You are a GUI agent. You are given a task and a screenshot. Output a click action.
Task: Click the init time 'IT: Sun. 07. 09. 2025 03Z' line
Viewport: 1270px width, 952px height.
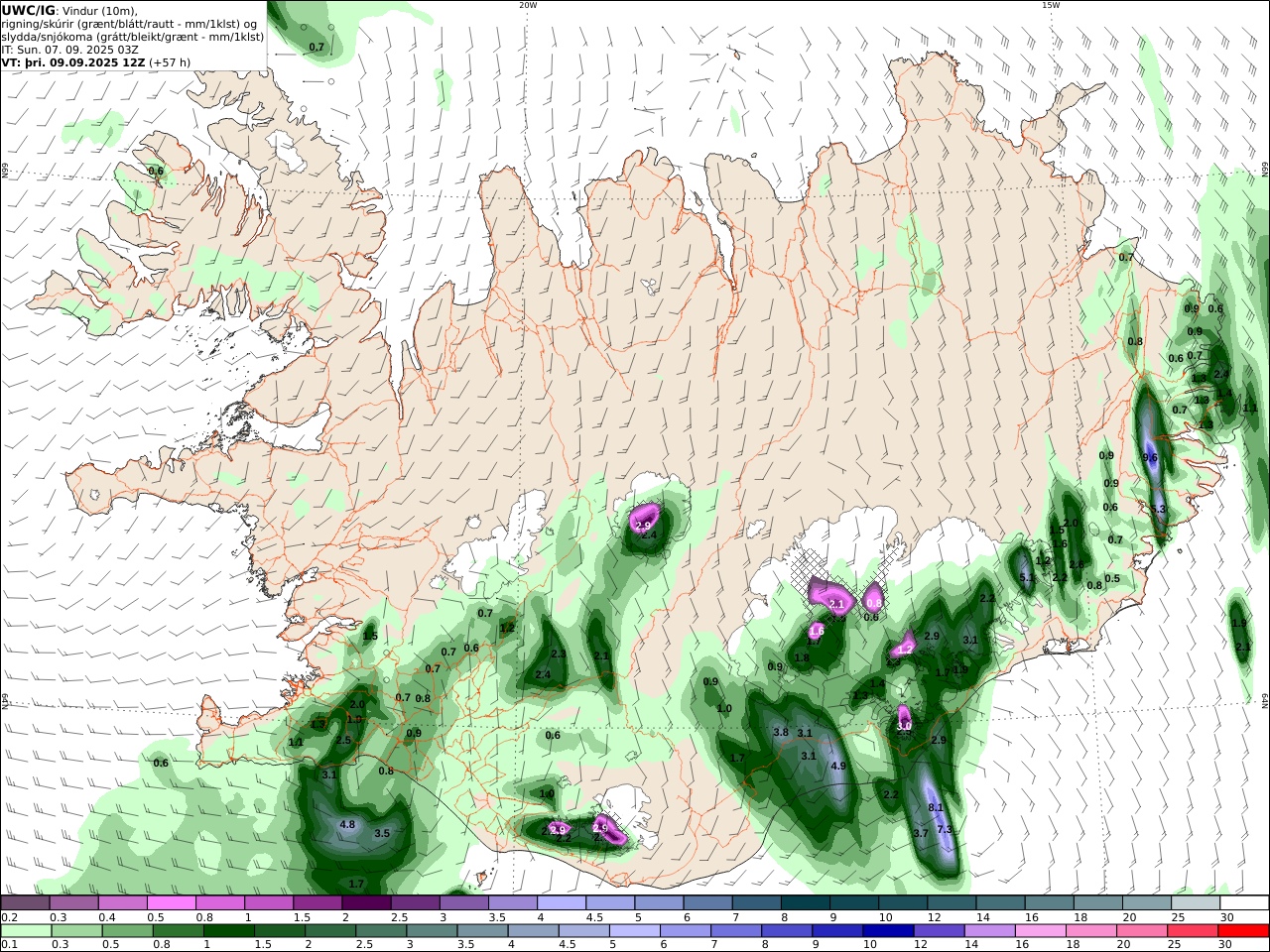pyautogui.click(x=69, y=49)
